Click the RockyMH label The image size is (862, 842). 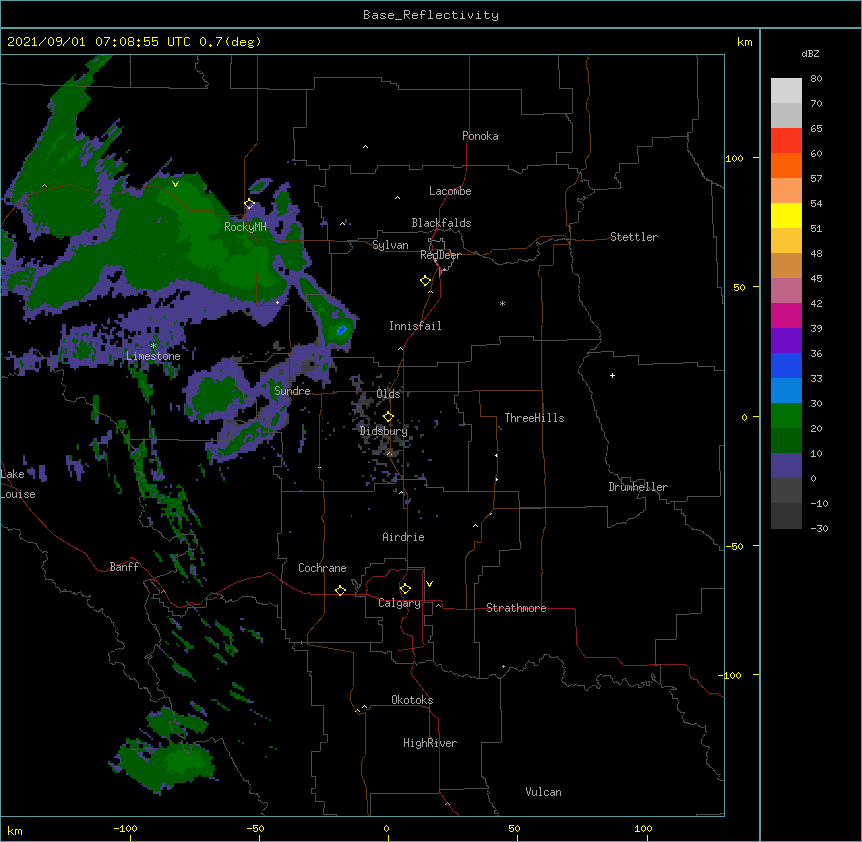point(245,227)
